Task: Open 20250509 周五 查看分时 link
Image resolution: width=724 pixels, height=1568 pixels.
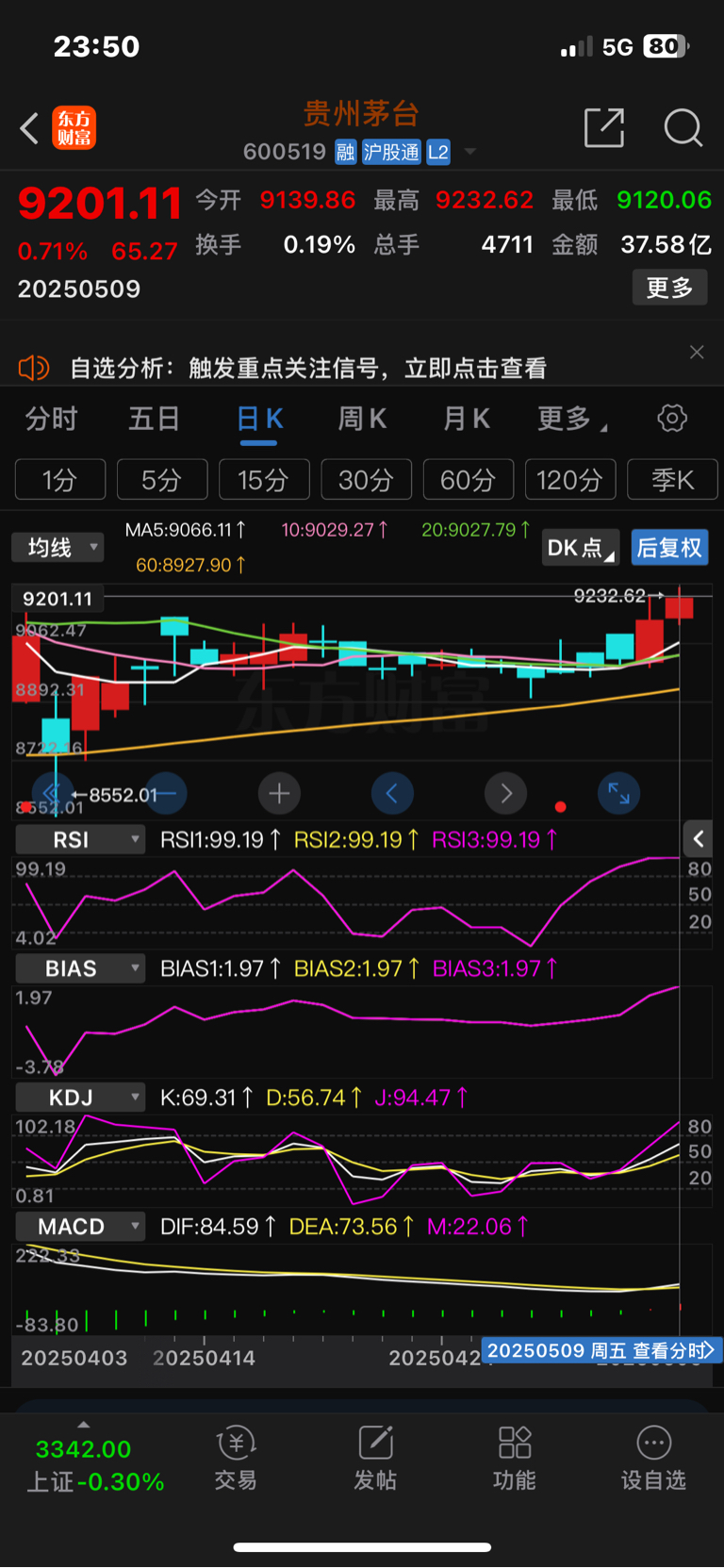Action: coord(601,1350)
